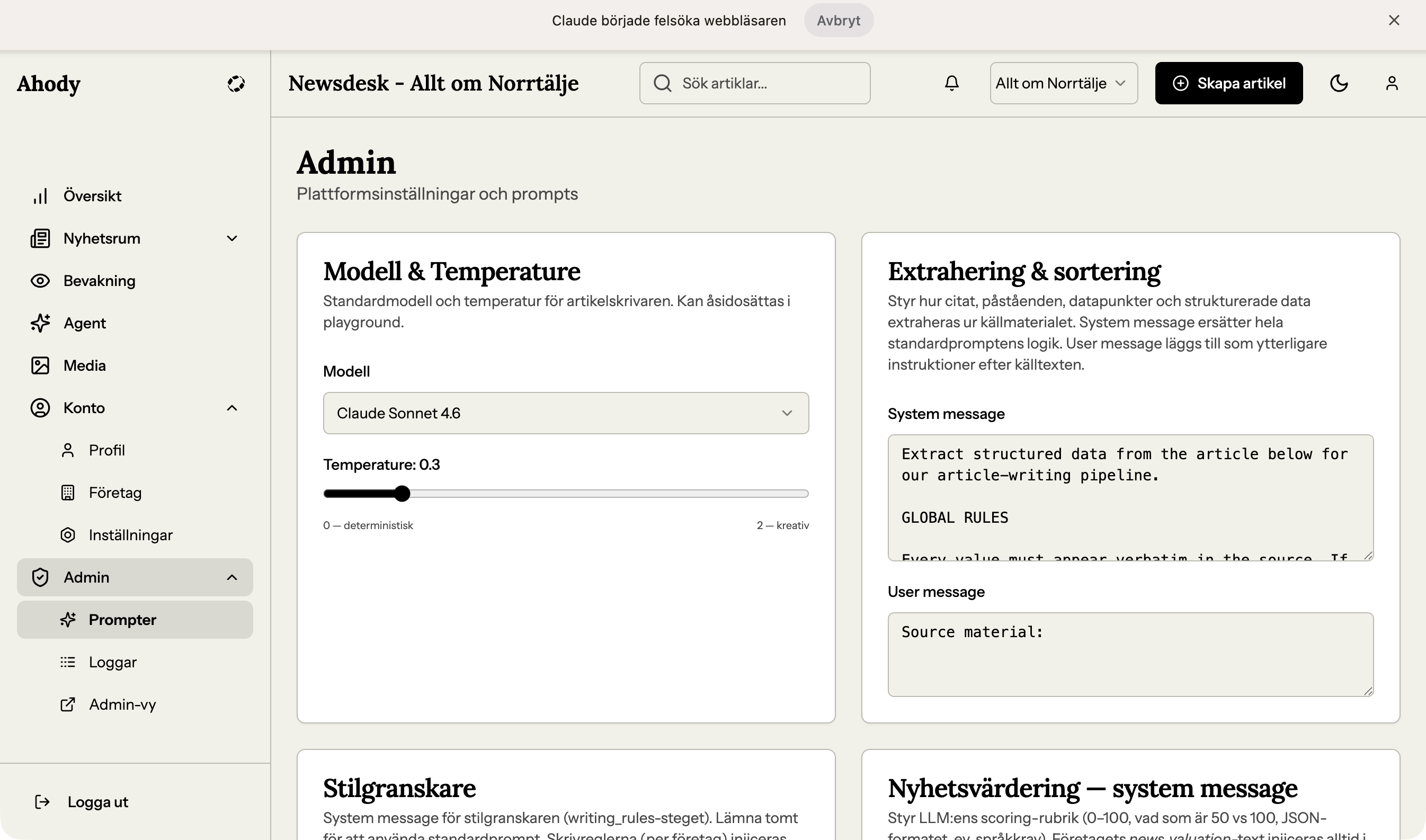1426x840 pixels.
Task: Click the Newsdesk - Allt om Norrtälje title
Action: (434, 83)
